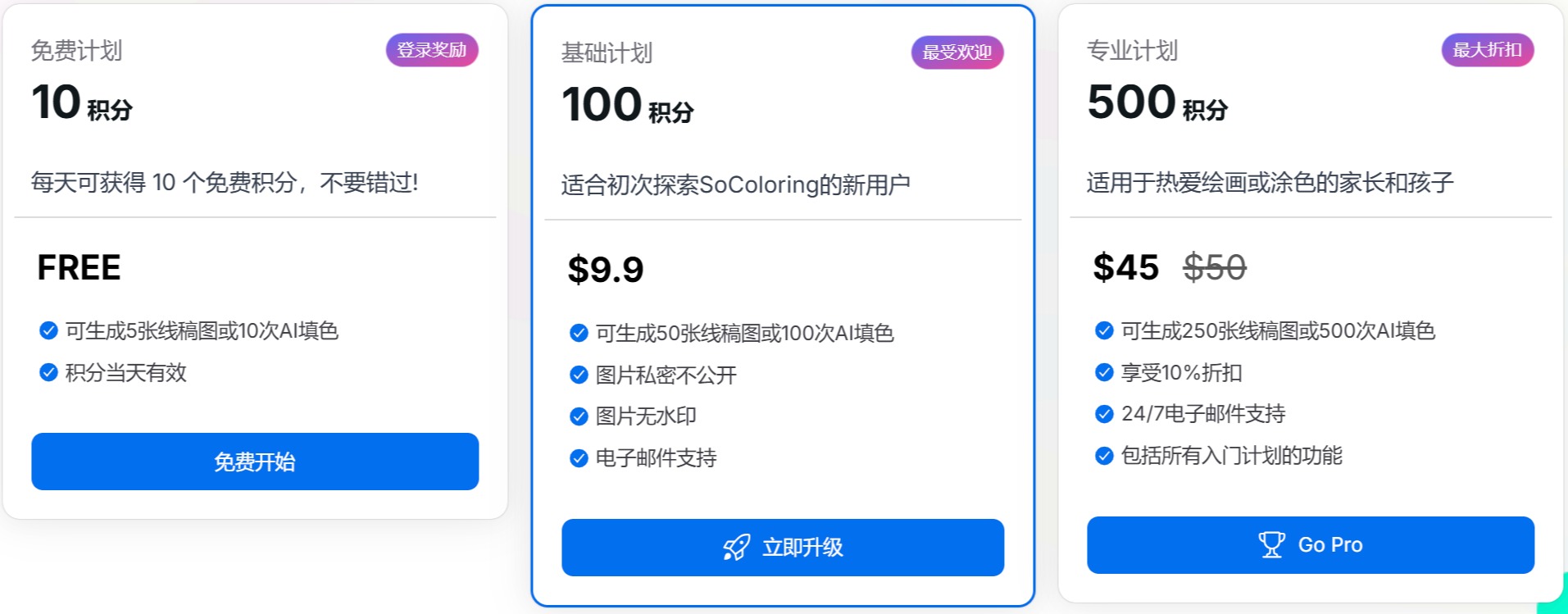1568x614 pixels.
Task: Click the 免费开始 button
Action: [x=254, y=462]
